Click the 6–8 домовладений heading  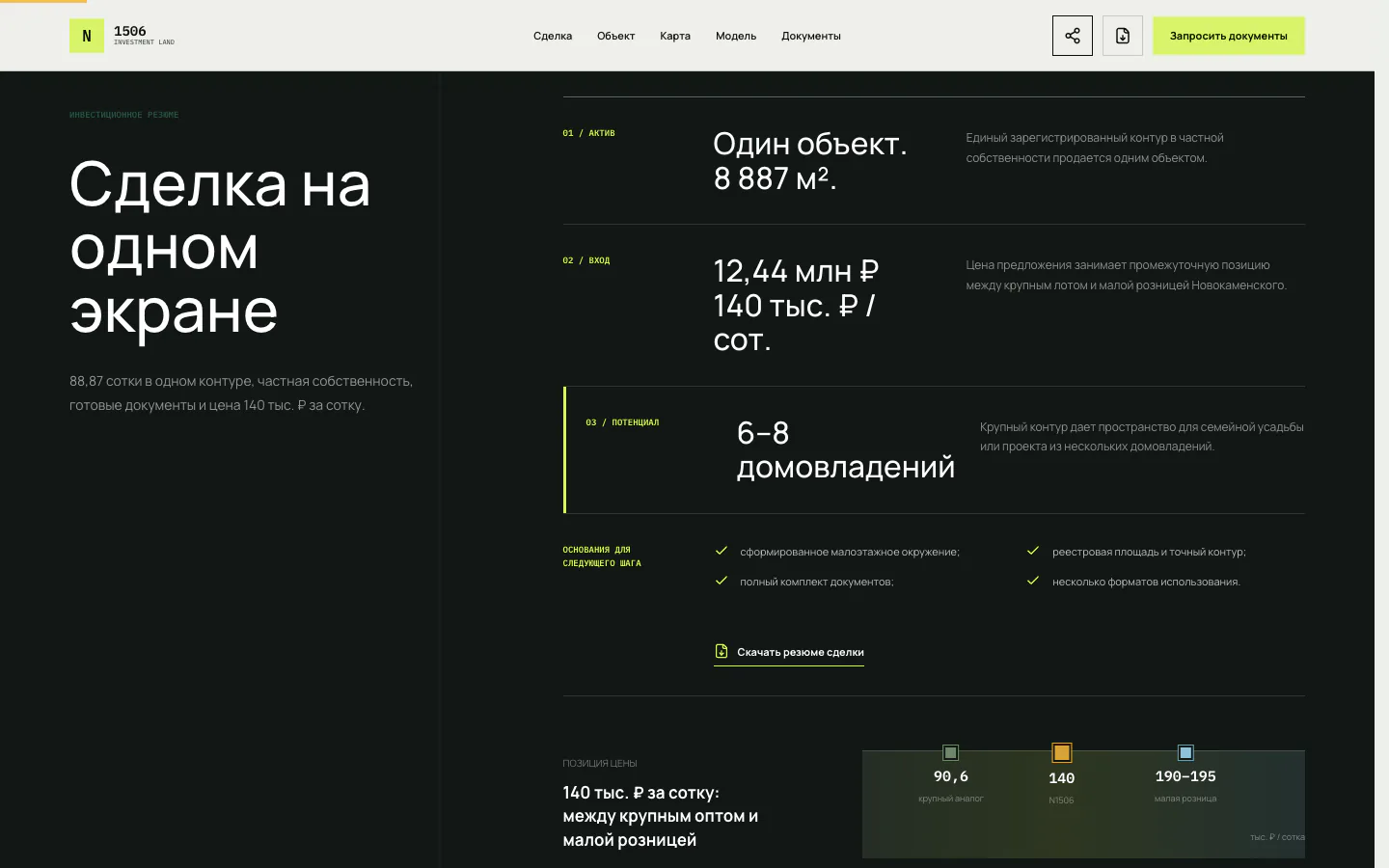click(846, 449)
